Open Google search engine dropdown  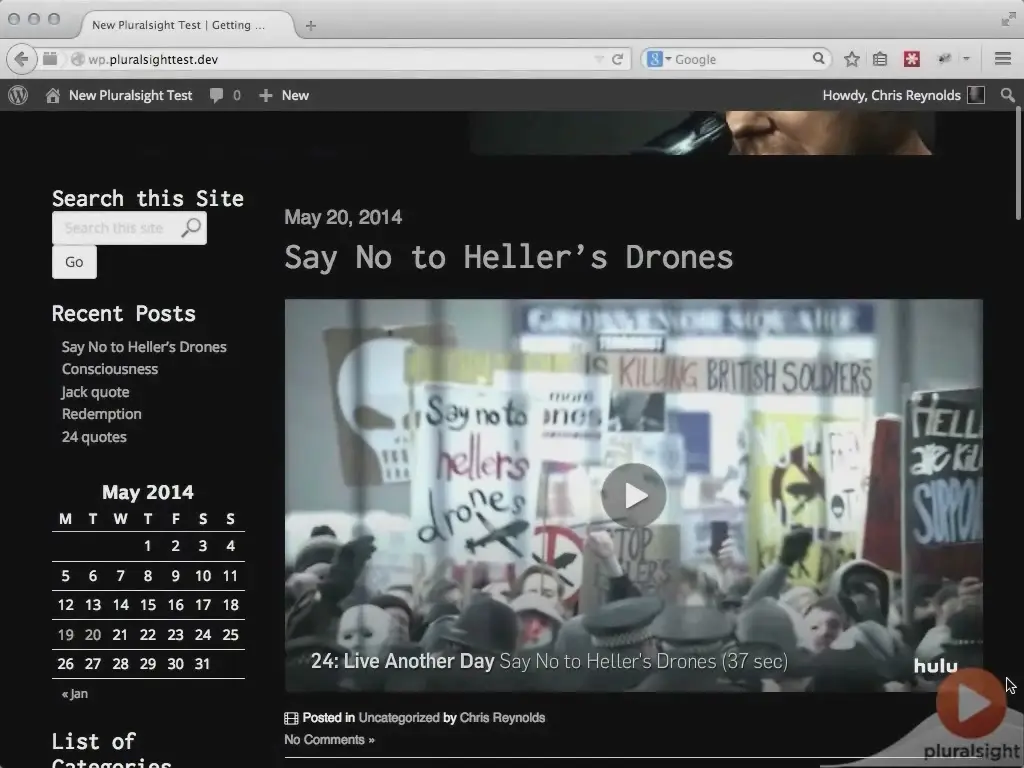click(x=659, y=59)
